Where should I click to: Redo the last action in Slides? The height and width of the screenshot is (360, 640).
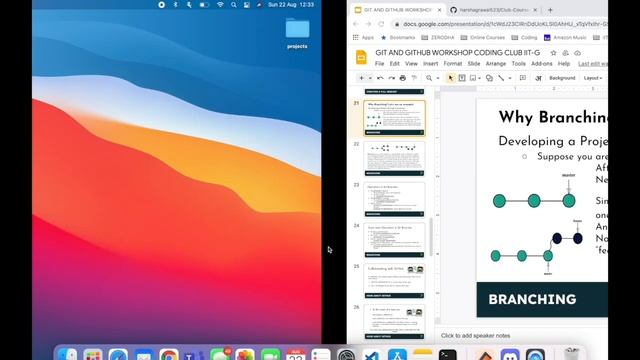pos(391,78)
